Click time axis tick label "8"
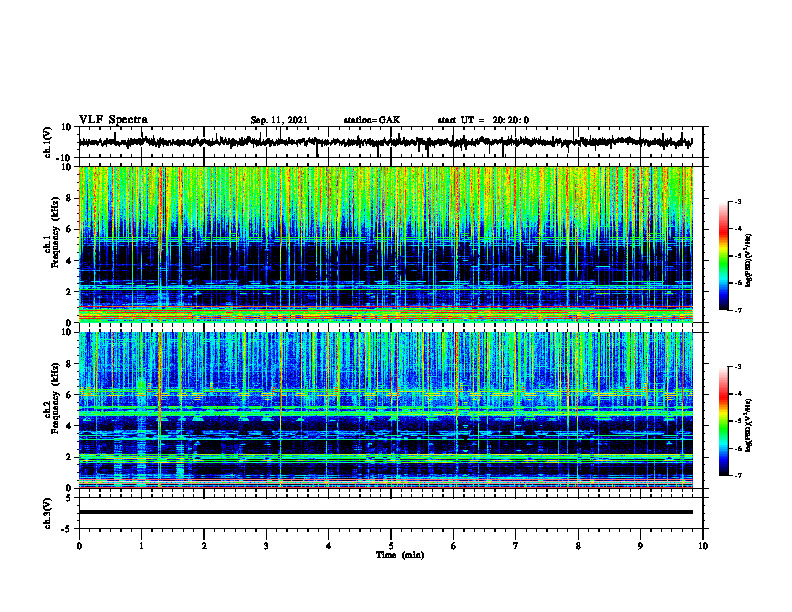792x612 pixels. 578,546
